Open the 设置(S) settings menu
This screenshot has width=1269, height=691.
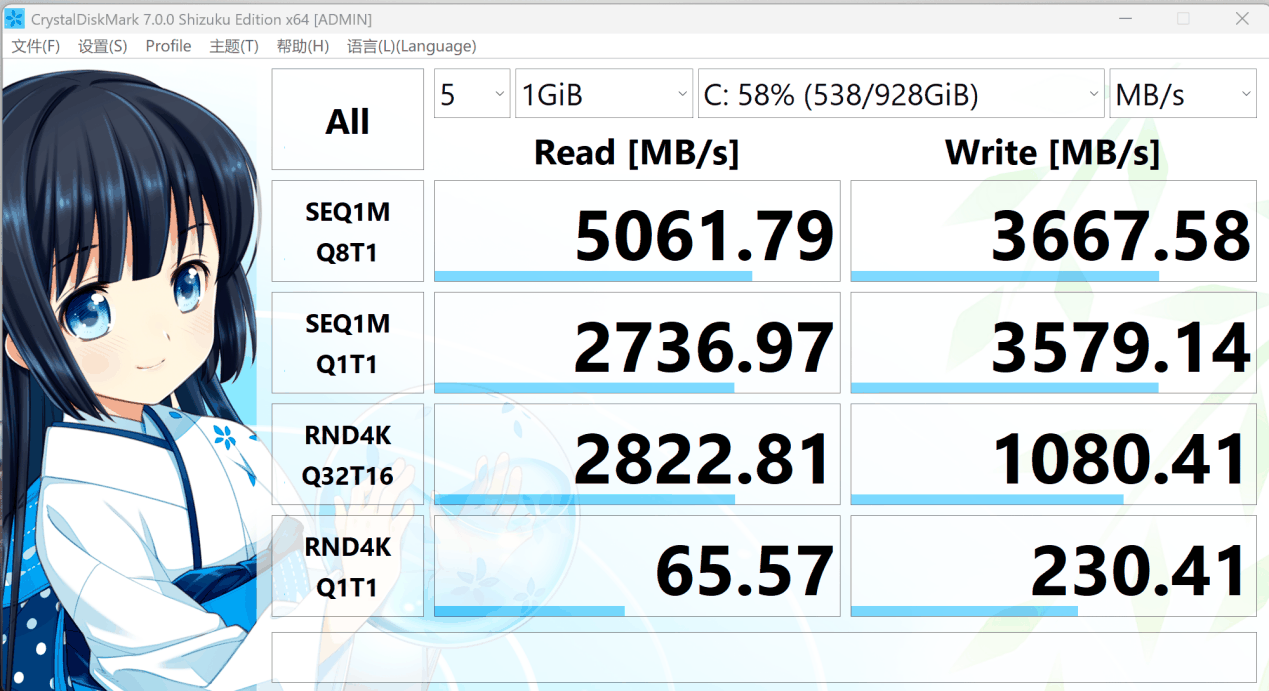pos(102,46)
